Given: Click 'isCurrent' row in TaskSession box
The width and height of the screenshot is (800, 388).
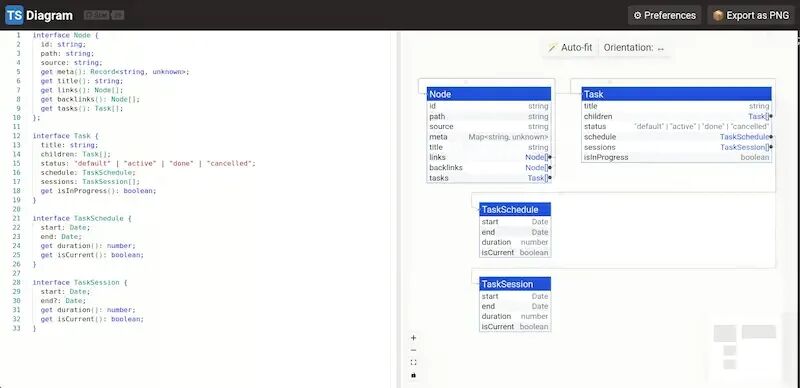Looking at the screenshot, I should click(515, 326).
